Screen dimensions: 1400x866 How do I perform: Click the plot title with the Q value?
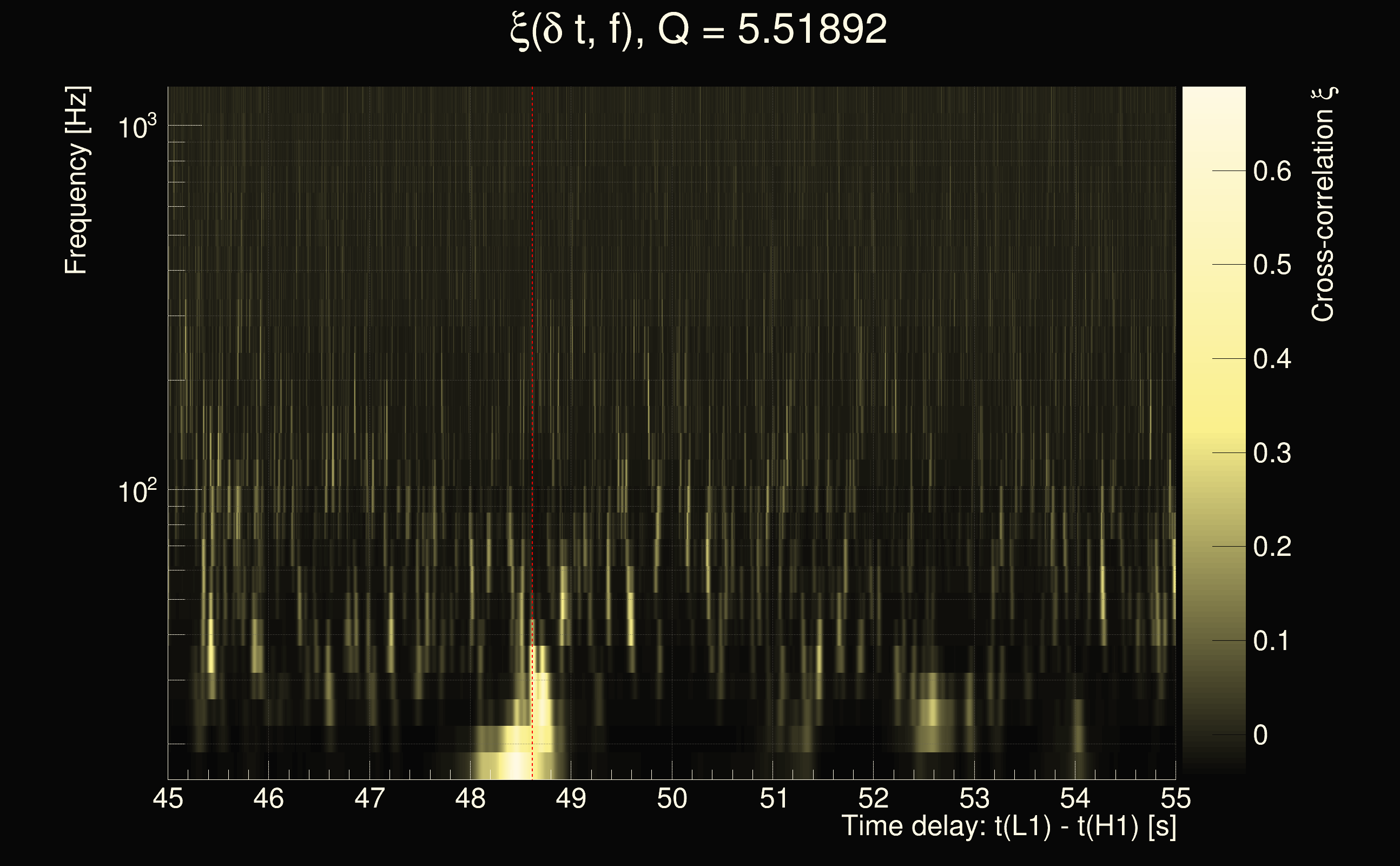pos(698,30)
